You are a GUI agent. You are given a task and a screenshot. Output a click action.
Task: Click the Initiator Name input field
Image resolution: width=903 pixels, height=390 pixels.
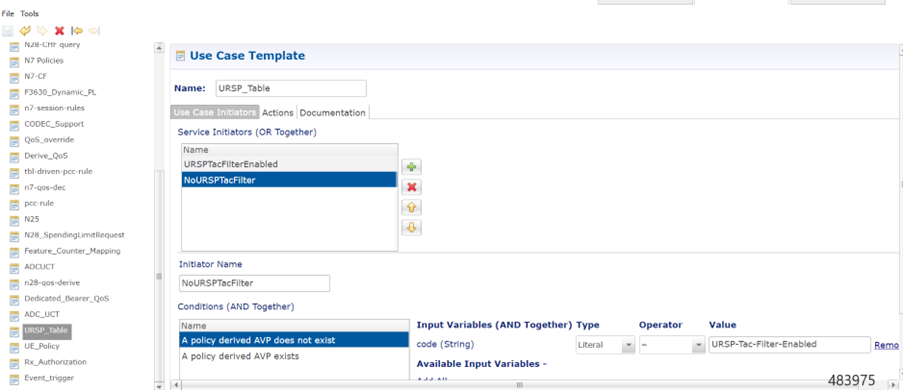[x=255, y=283]
